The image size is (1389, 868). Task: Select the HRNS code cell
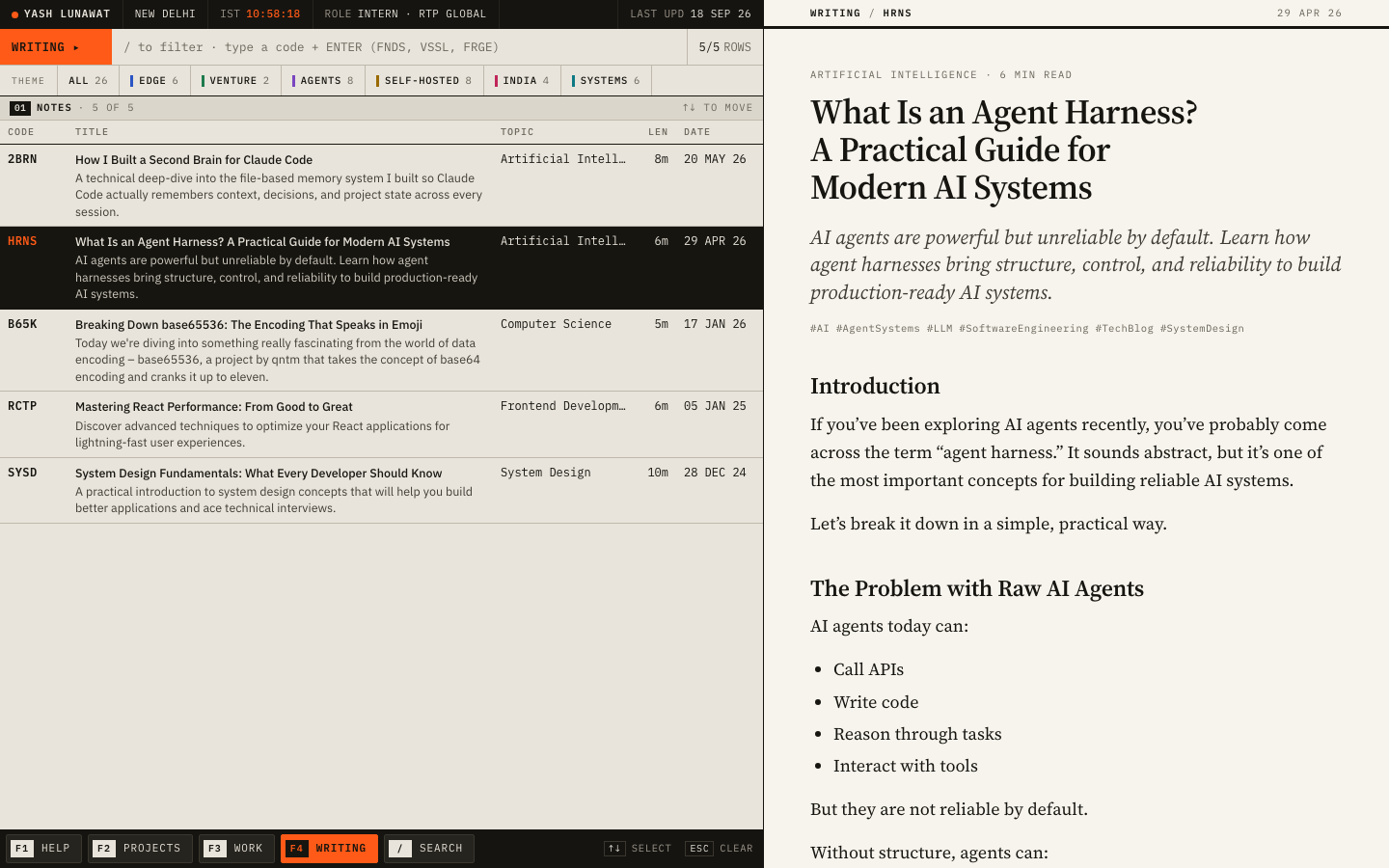22,241
